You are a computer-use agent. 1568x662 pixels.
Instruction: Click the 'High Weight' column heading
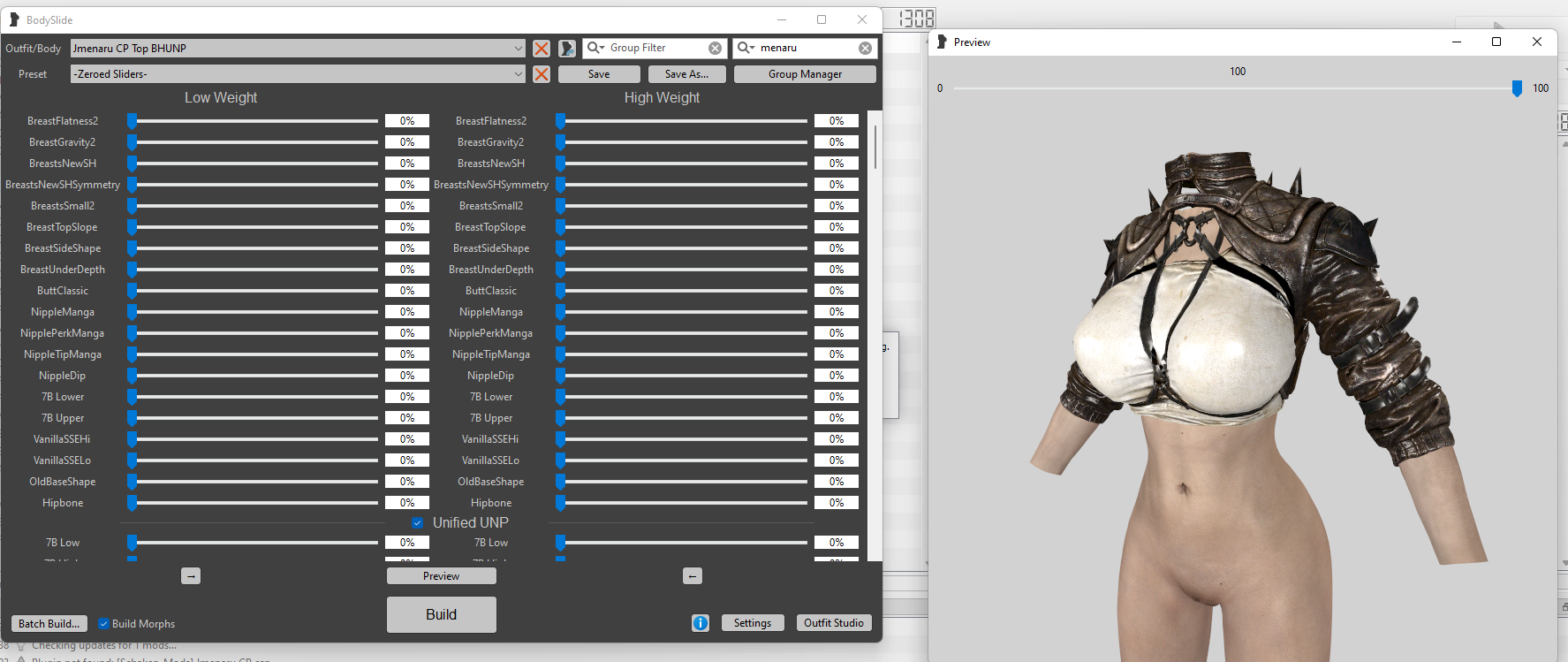click(x=662, y=98)
